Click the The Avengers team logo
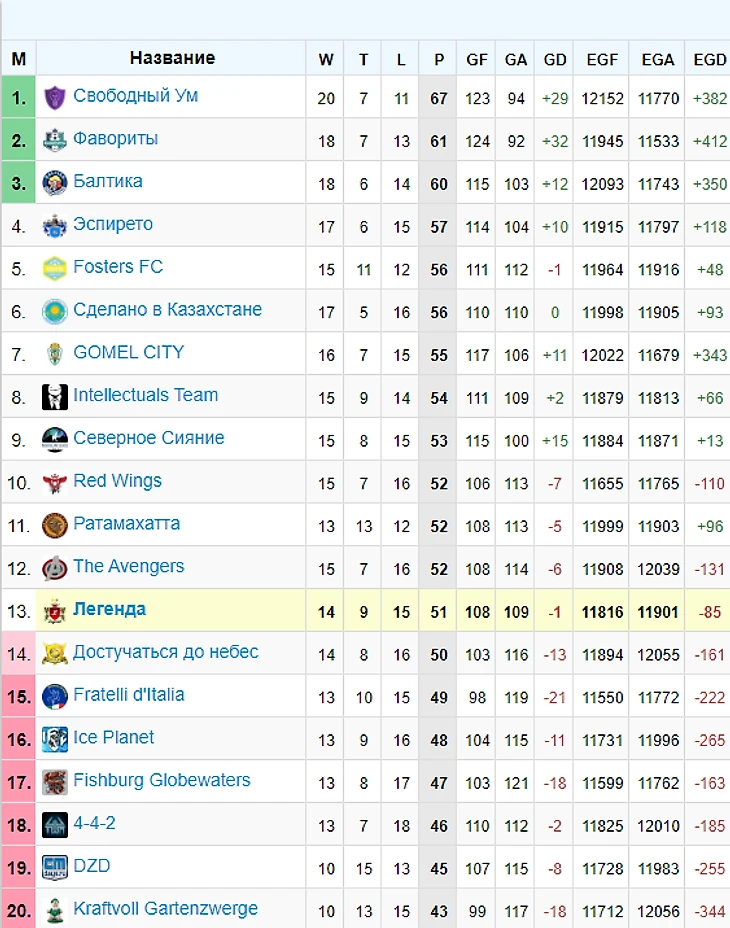 coord(54,568)
